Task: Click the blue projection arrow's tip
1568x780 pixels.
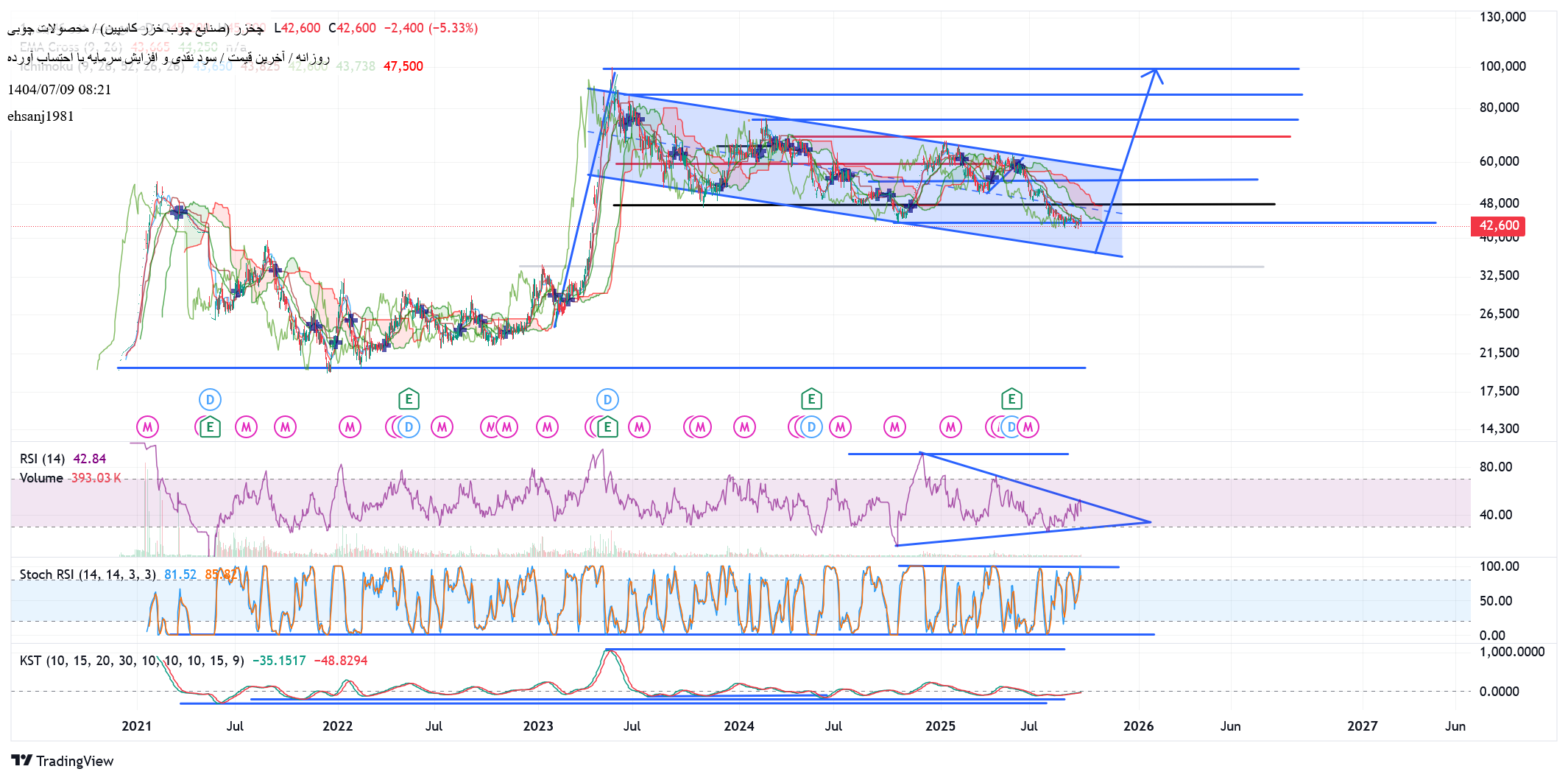Action: click(1156, 70)
